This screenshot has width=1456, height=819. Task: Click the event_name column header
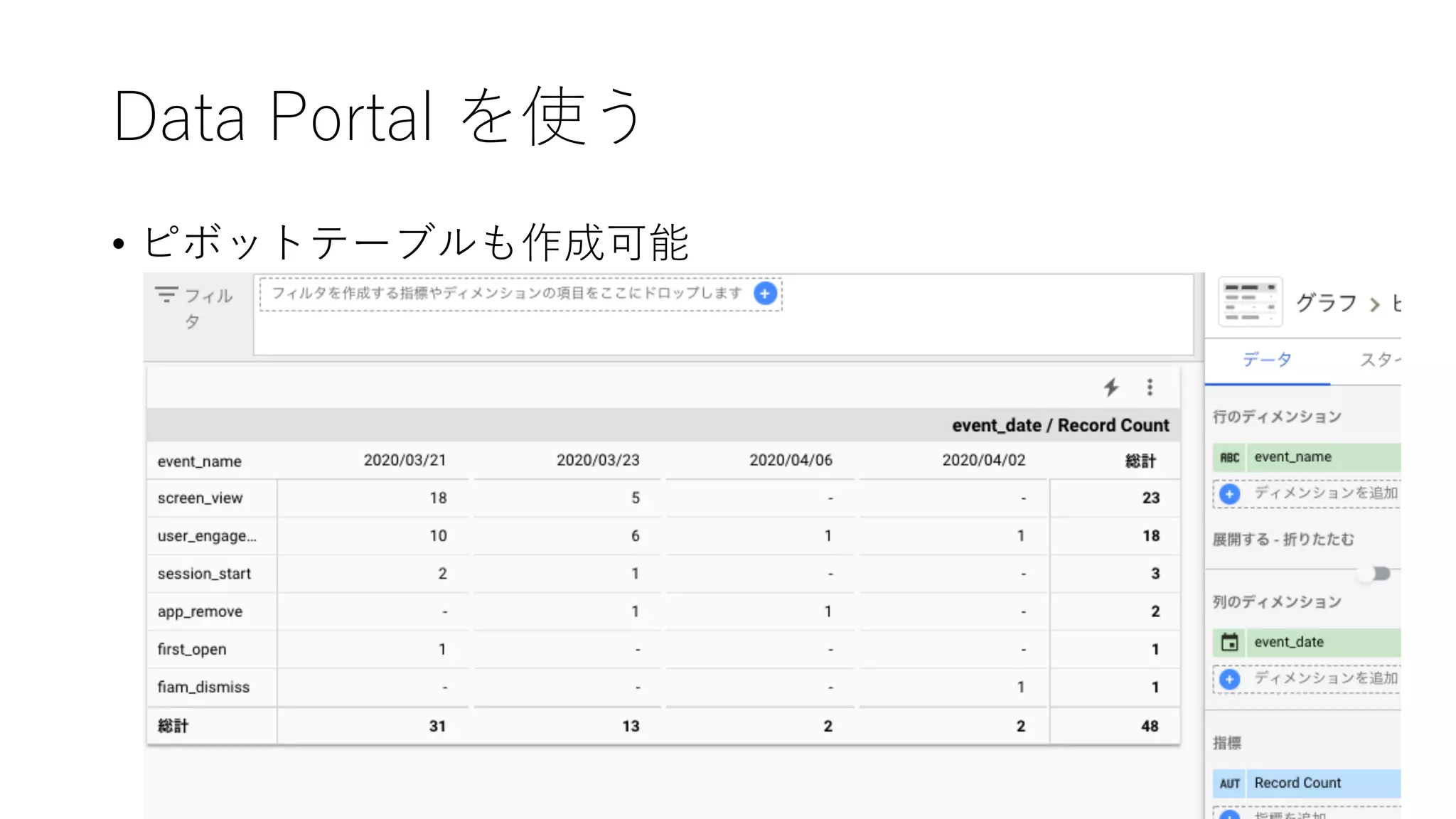[x=200, y=461]
